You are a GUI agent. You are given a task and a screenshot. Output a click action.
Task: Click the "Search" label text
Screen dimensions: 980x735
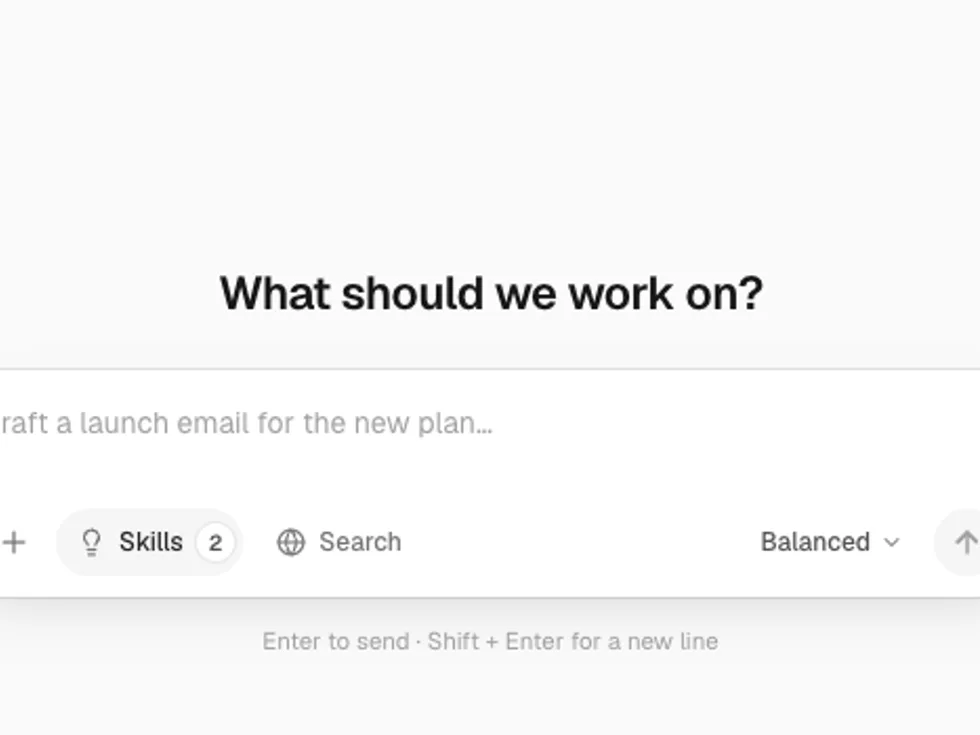click(360, 542)
